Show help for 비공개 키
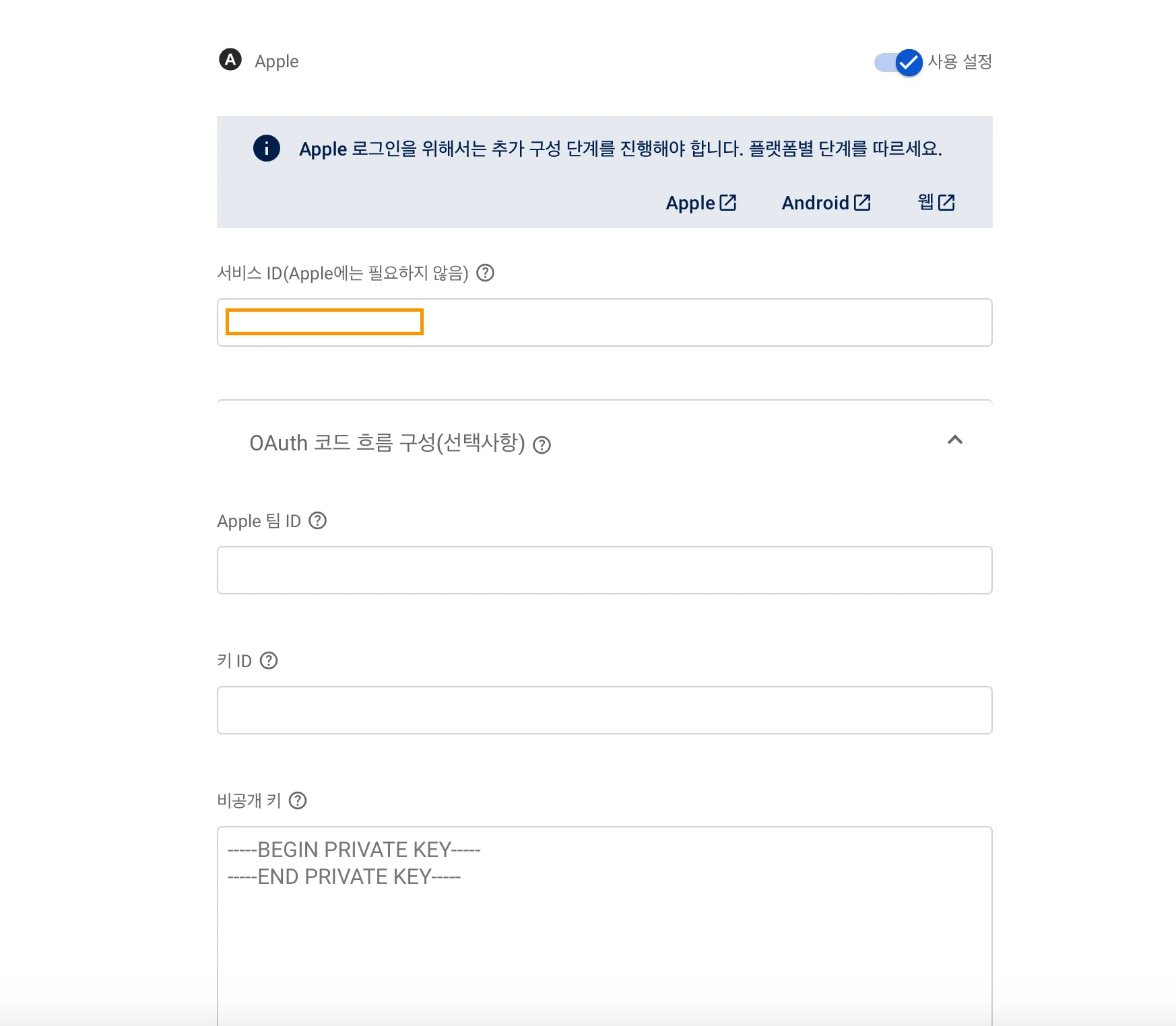The height and width of the screenshot is (1026, 1176). [298, 800]
